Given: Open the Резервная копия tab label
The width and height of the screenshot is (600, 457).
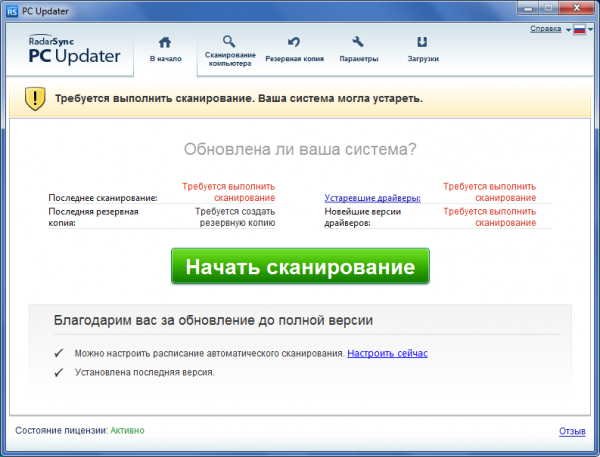Looking at the screenshot, I should [x=295, y=59].
